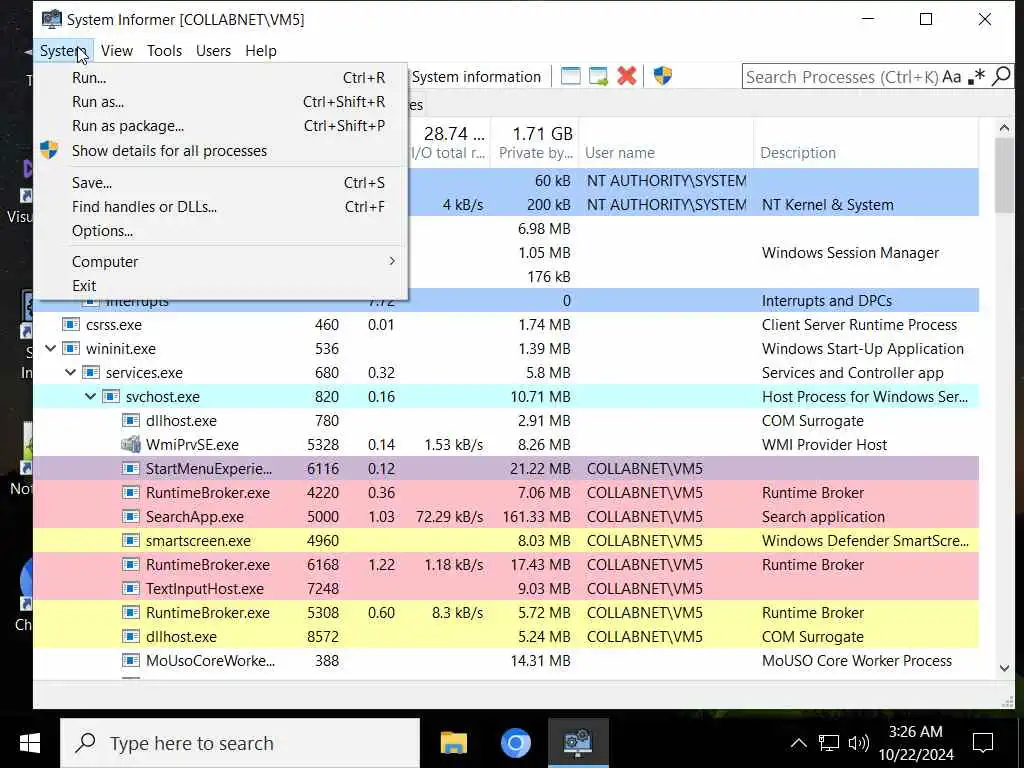Click the taskbar search box
Screen dimensions: 1024x768
pyautogui.click(x=240, y=743)
